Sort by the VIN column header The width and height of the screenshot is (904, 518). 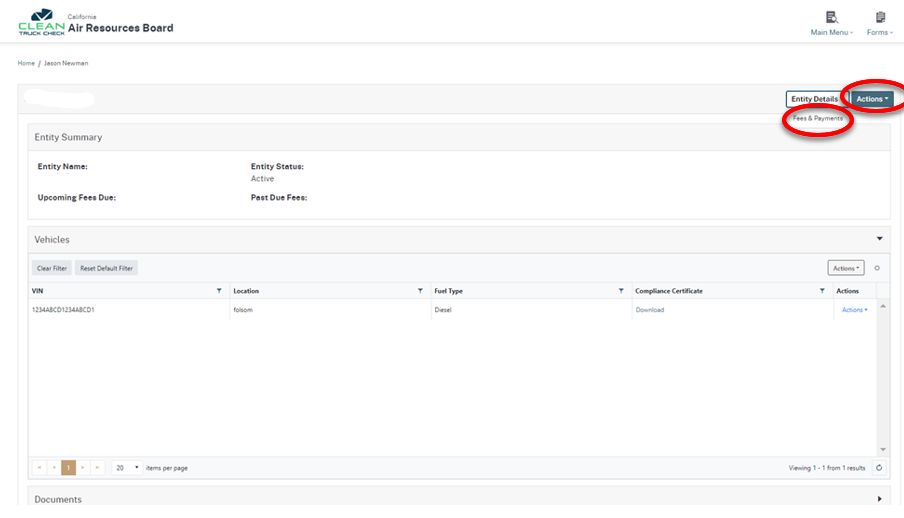(x=37, y=291)
